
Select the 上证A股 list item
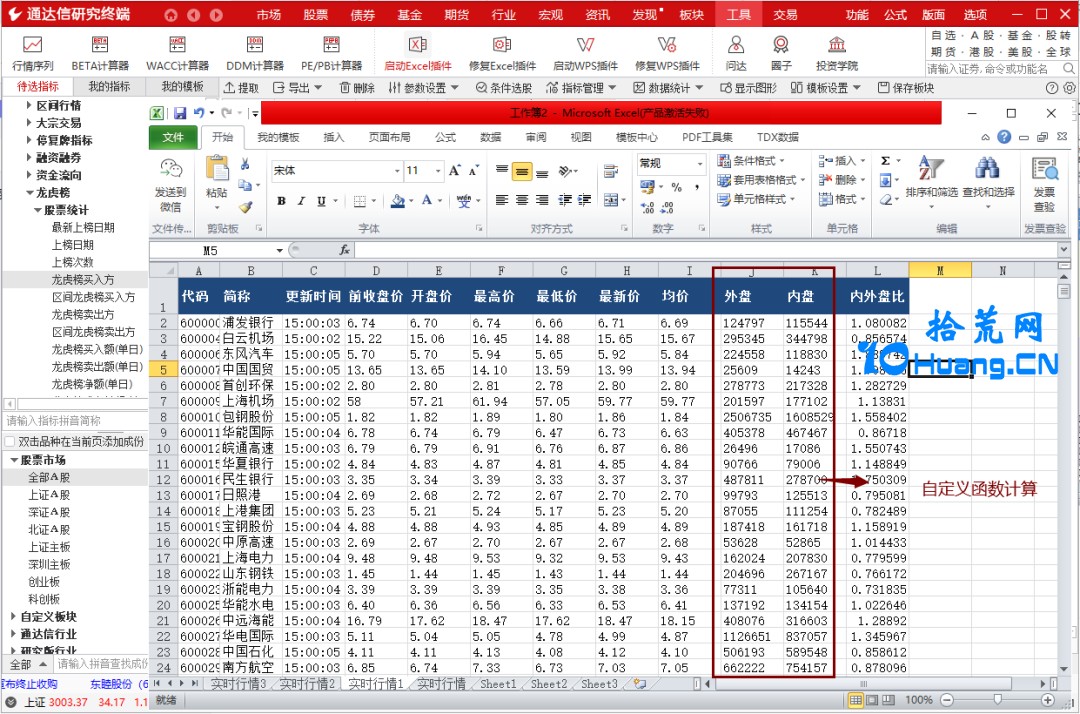point(49,494)
